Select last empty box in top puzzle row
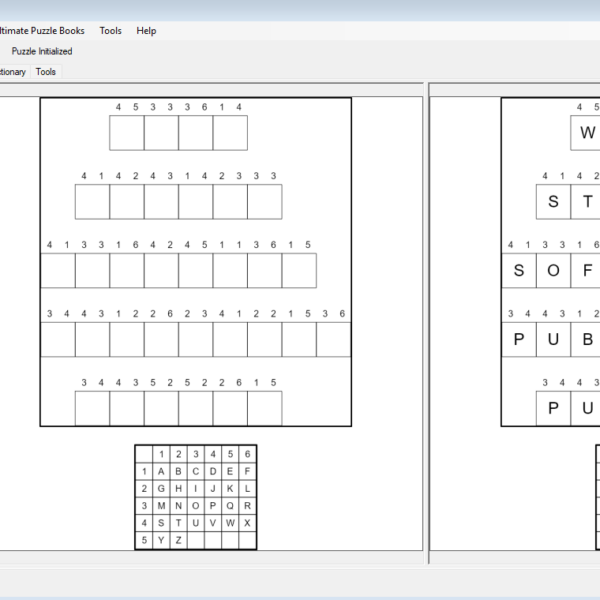Screen dimensions: 600x600 230,132
